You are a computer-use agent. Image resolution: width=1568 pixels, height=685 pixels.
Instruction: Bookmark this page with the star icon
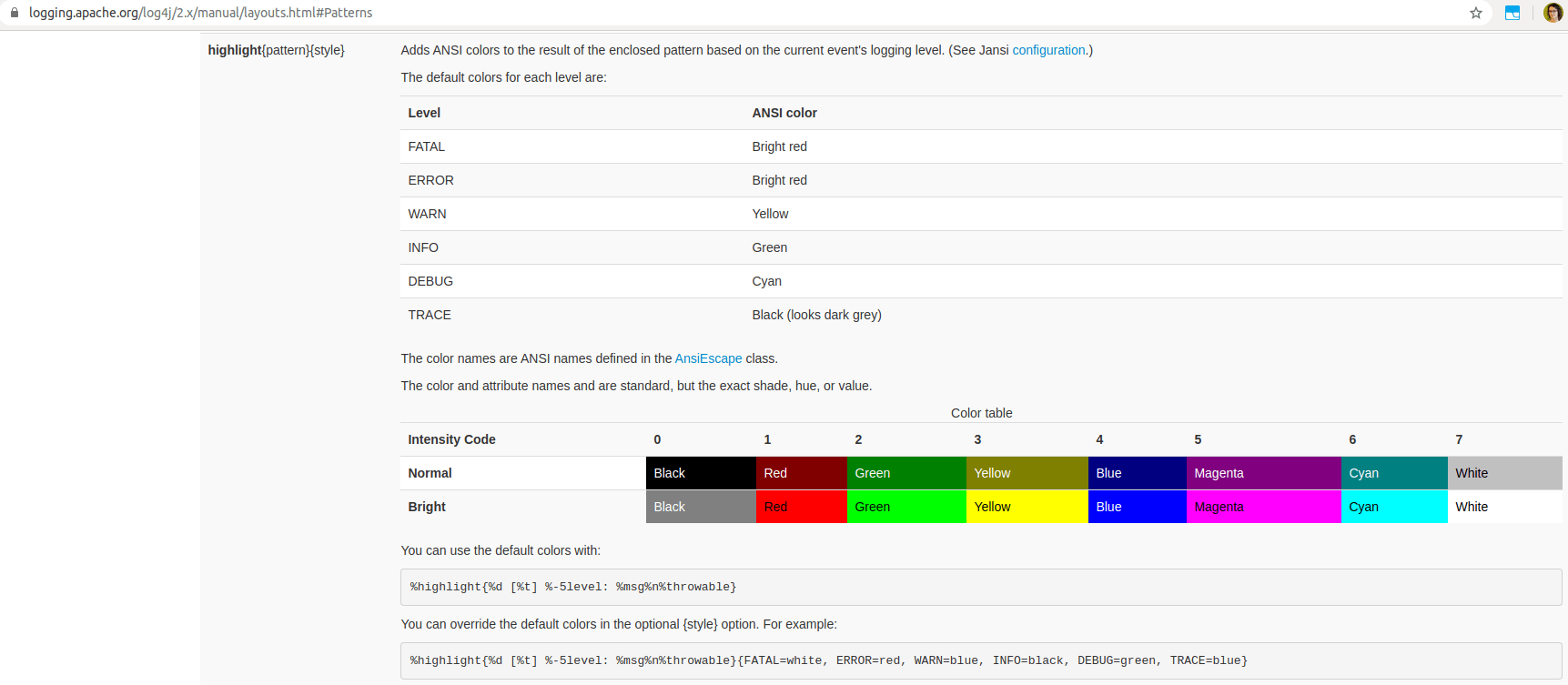(1476, 13)
